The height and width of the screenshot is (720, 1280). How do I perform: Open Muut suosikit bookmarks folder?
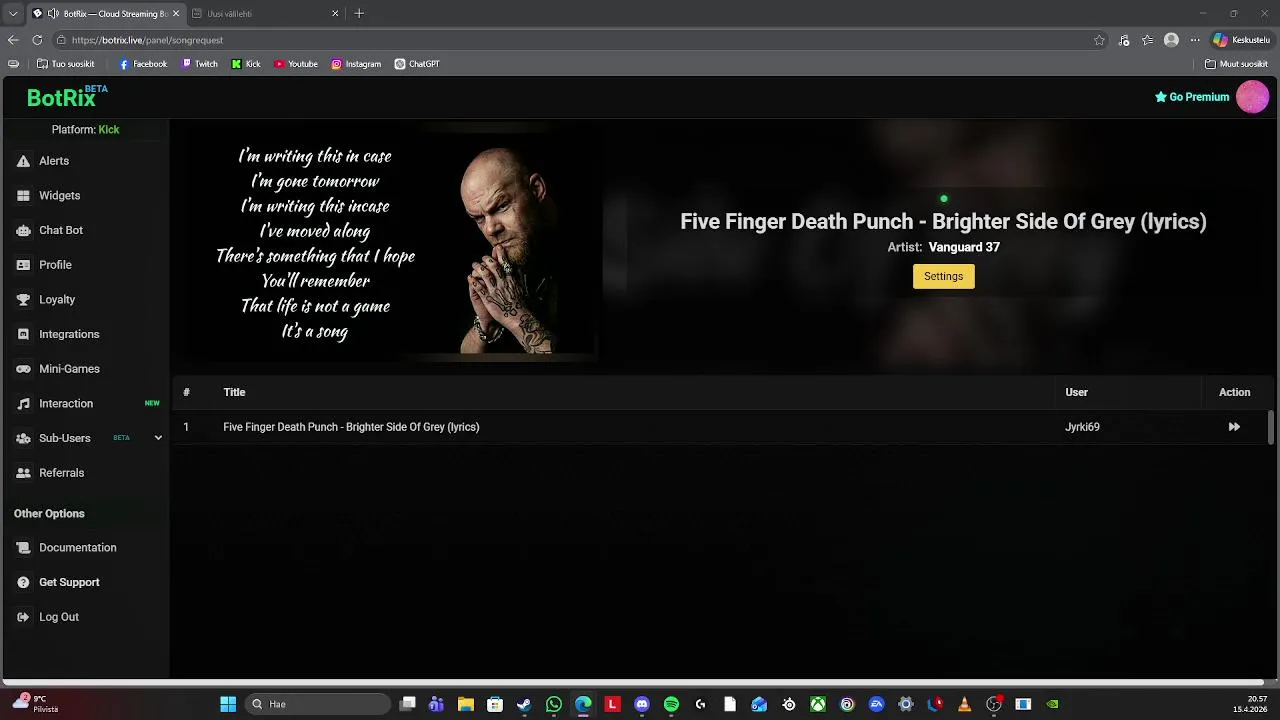pyautogui.click(x=1237, y=64)
